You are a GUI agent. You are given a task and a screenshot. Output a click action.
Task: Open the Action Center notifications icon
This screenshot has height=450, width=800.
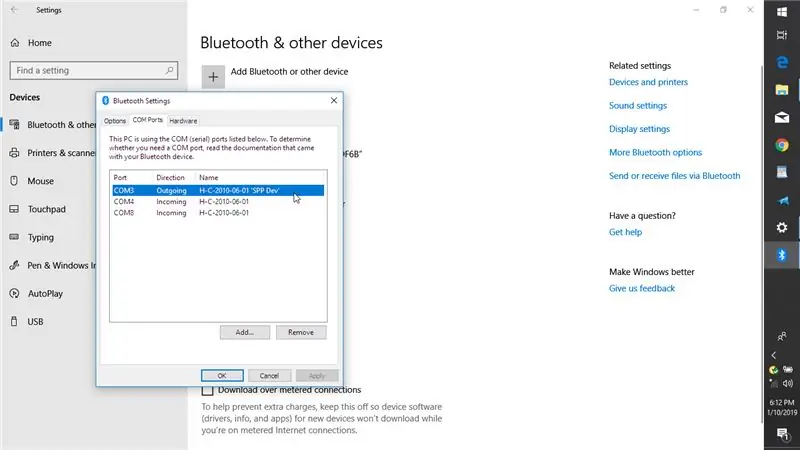(782, 434)
